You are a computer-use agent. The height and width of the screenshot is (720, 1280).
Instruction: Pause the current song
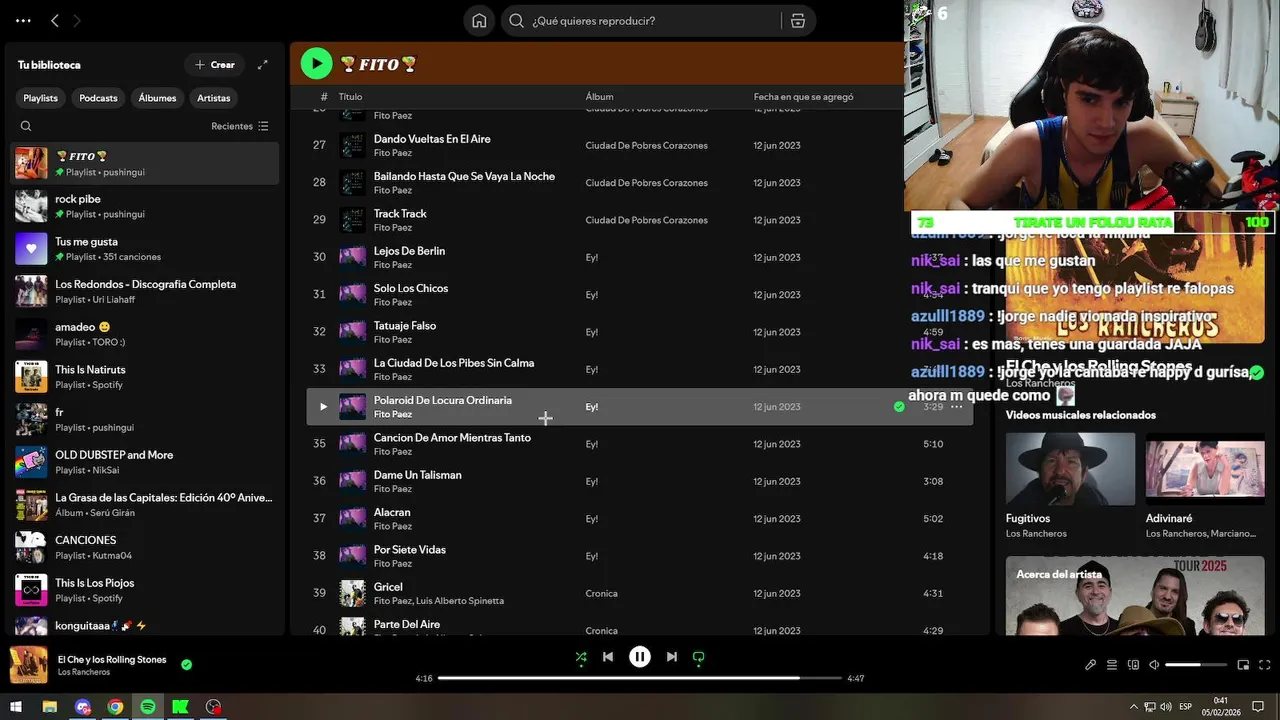tap(640, 657)
